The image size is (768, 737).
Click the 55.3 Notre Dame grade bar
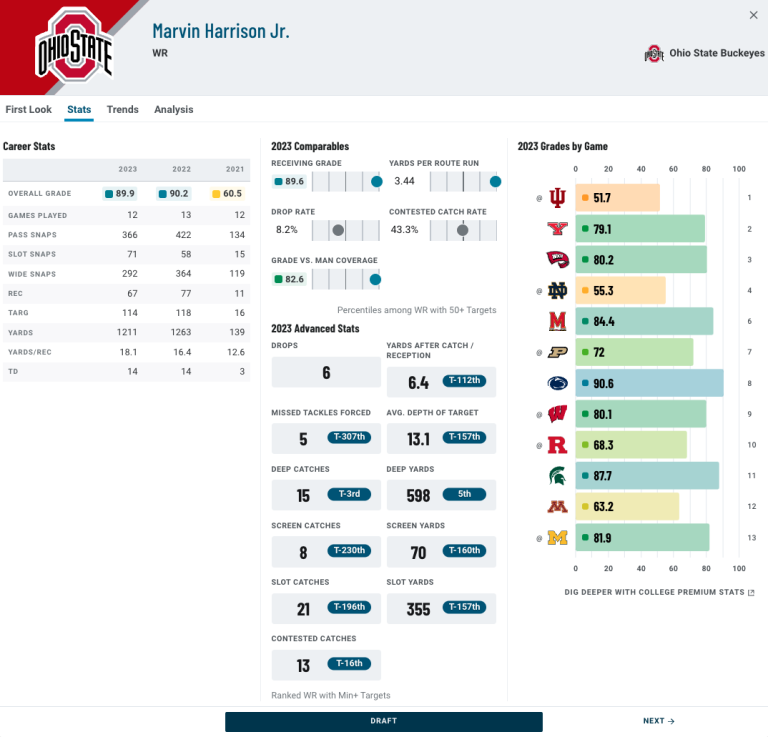coord(620,290)
